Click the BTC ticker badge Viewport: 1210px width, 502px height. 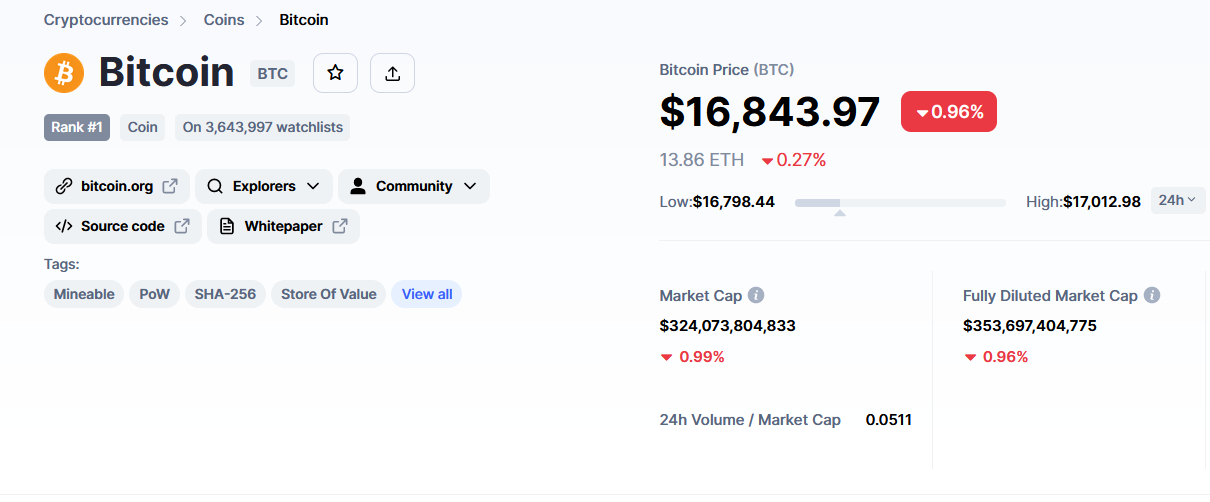(x=273, y=73)
